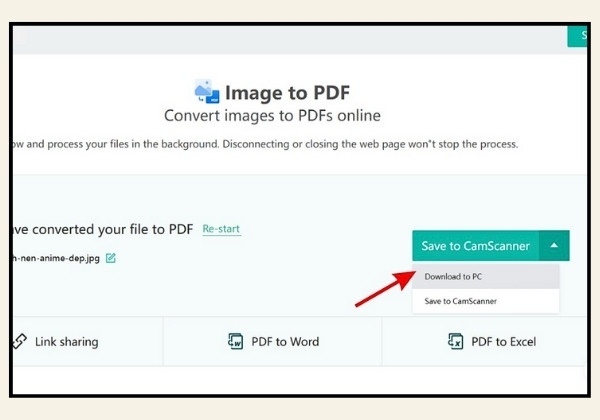The width and height of the screenshot is (600, 420).
Task: Open the PDF to Word label
Action: (285, 342)
